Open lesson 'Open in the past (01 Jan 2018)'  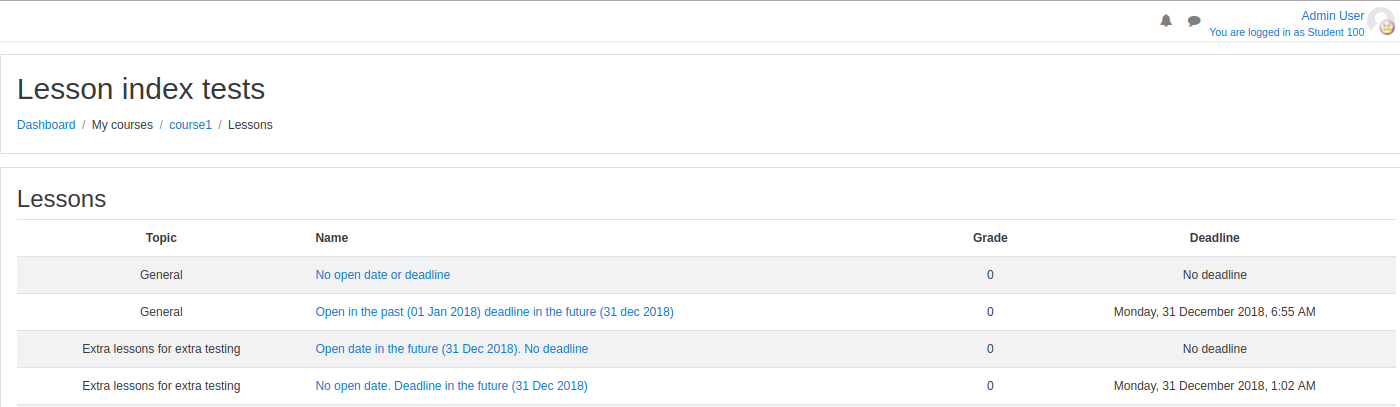[494, 312]
